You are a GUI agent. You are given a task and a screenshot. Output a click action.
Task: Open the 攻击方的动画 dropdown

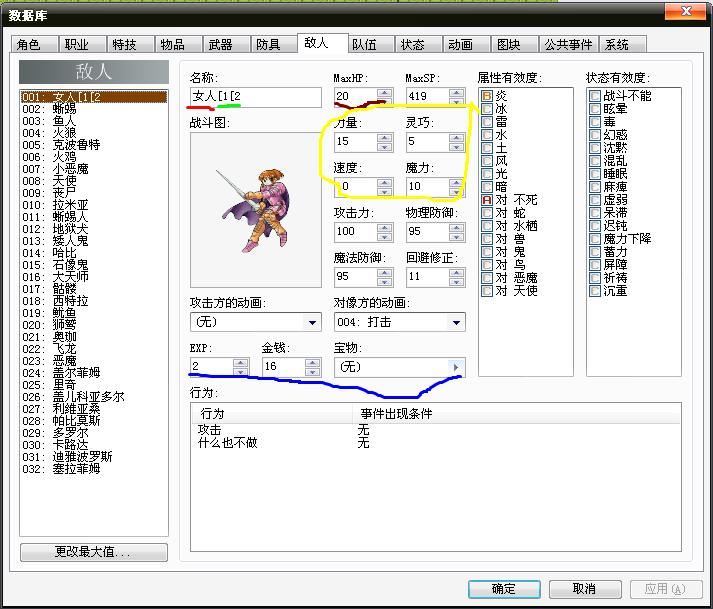[312, 322]
